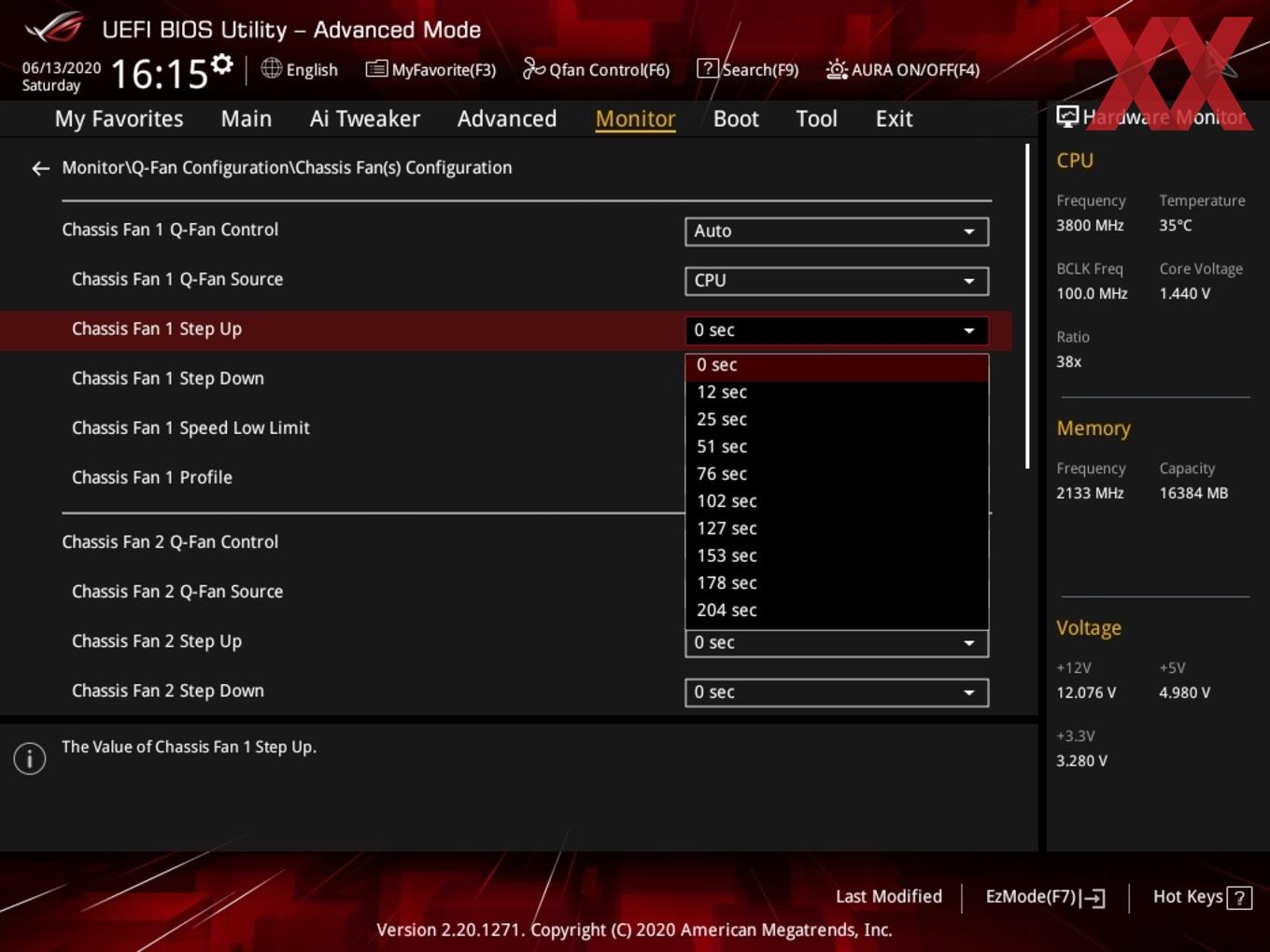Change language via English button
The image size is (1270, 952).
coord(300,69)
